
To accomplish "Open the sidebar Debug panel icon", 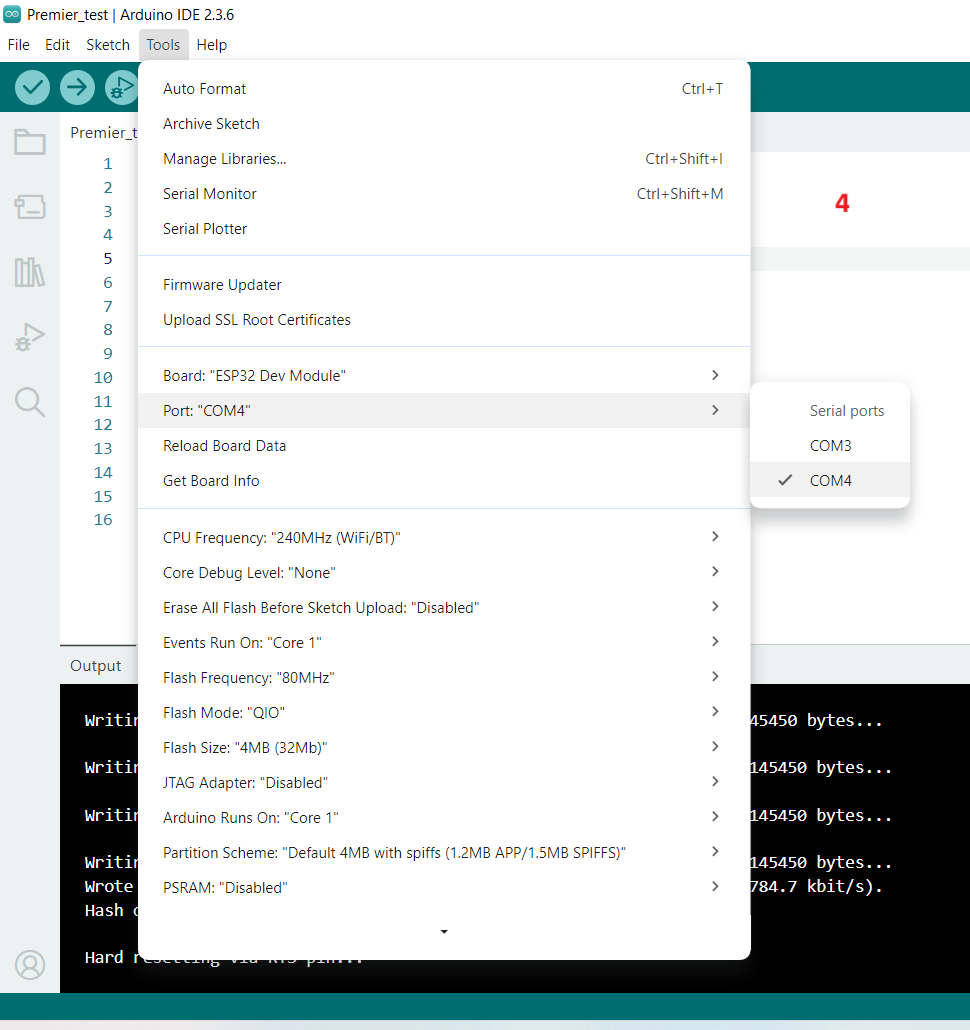I will click(30, 337).
